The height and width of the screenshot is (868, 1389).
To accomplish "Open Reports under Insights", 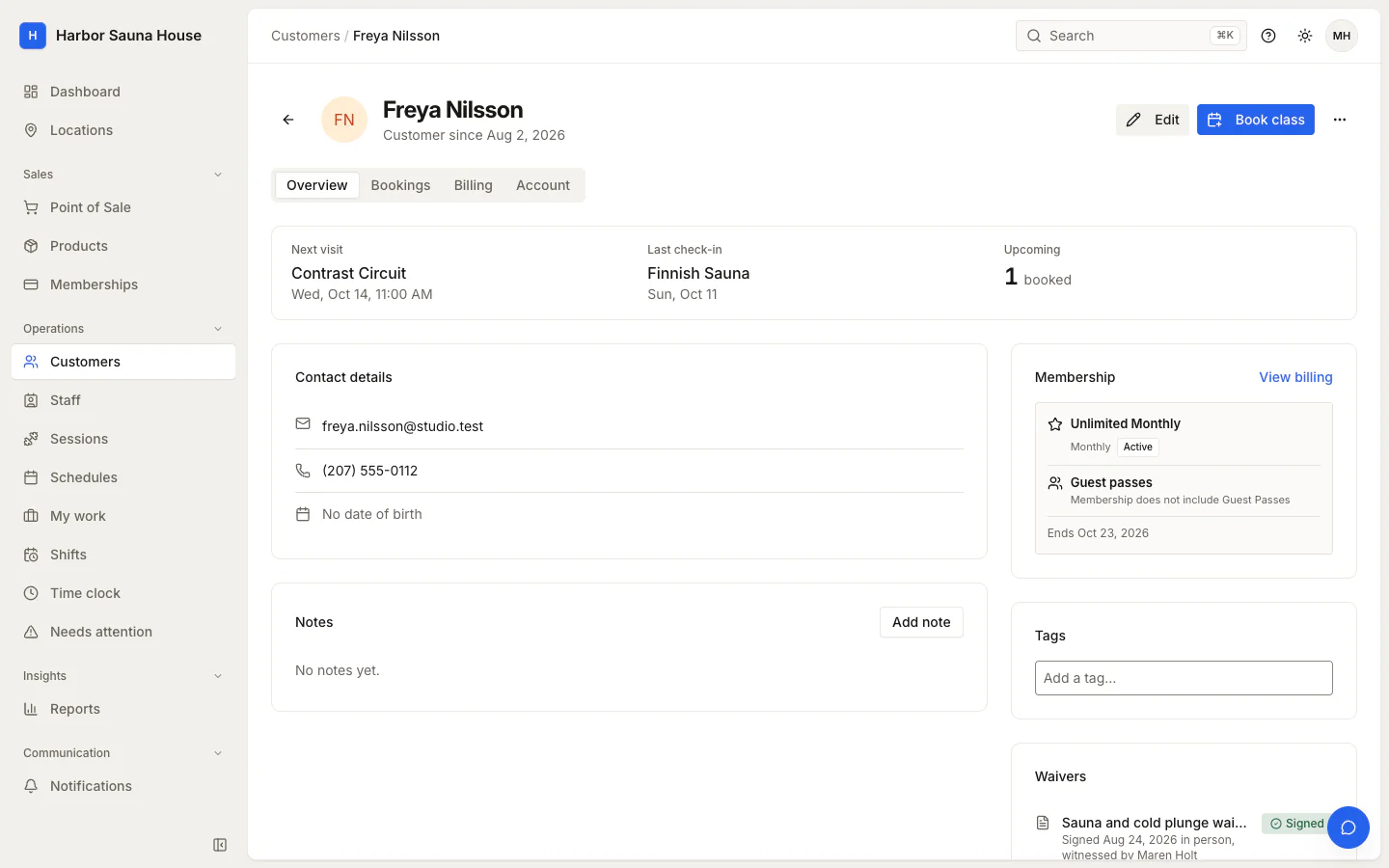I will click(123, 709).
